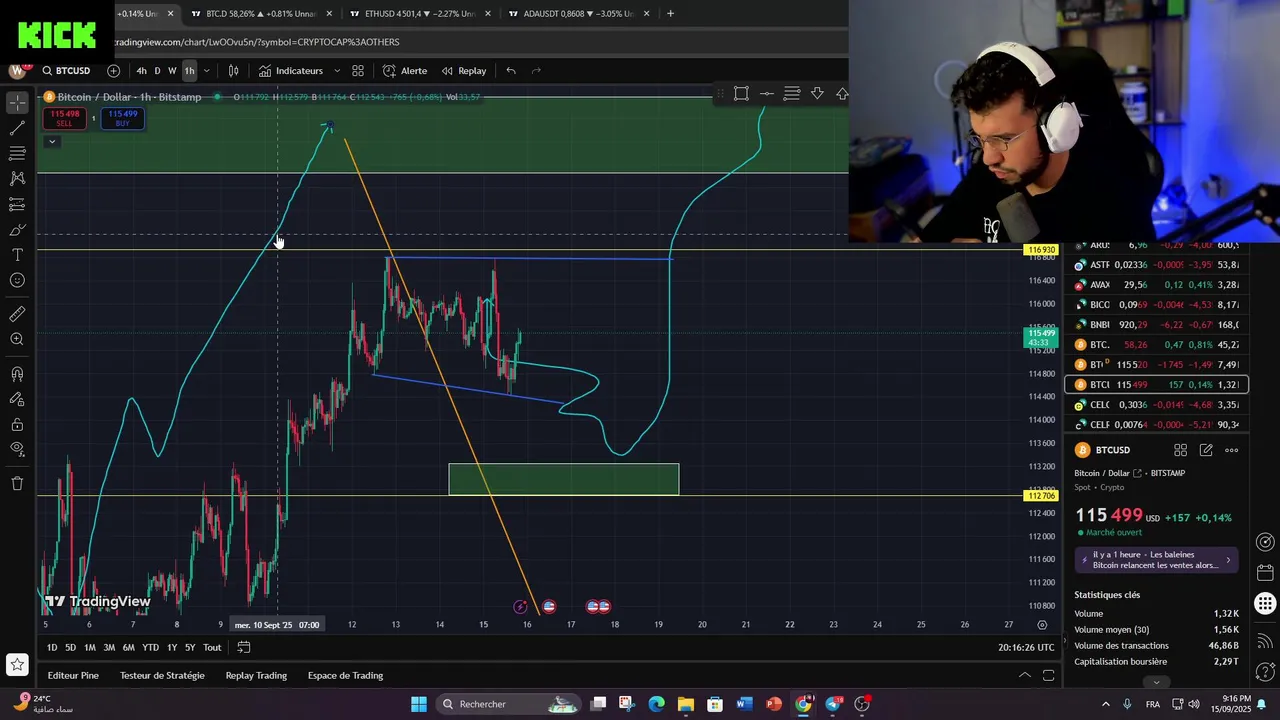Open the Fibonacci tools in left toolbar

tap(17, 153)
